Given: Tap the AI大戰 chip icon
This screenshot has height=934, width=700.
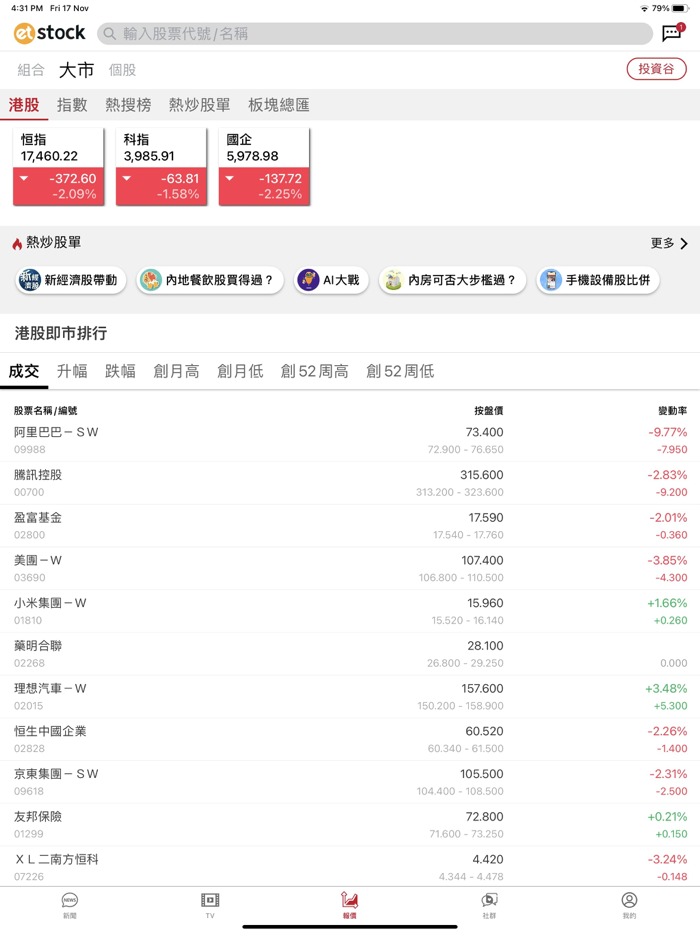Looking at the screenshot, I should point(308,279).
